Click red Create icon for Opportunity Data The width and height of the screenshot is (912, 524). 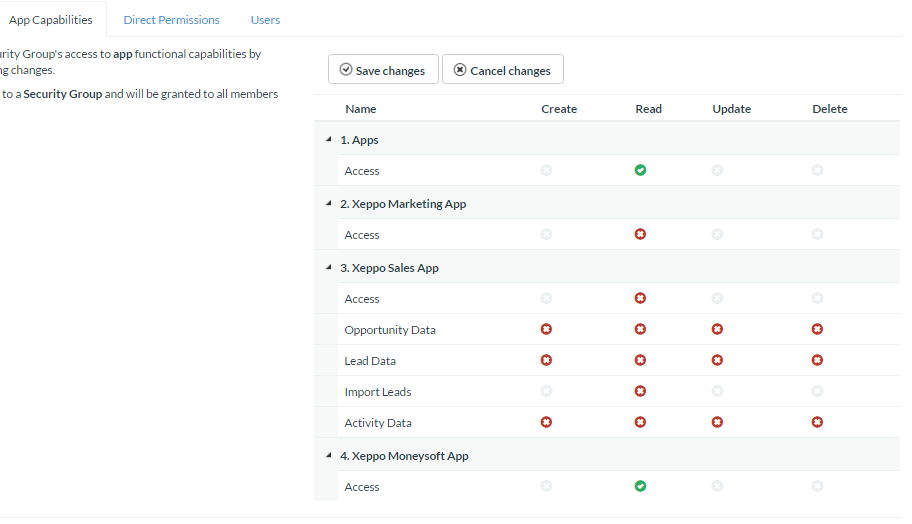point(546,329)
